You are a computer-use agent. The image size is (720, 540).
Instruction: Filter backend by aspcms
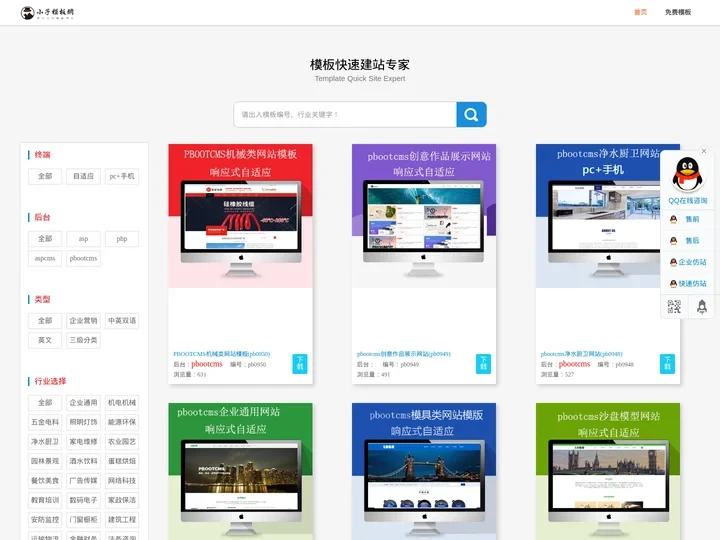click(45, 259)
